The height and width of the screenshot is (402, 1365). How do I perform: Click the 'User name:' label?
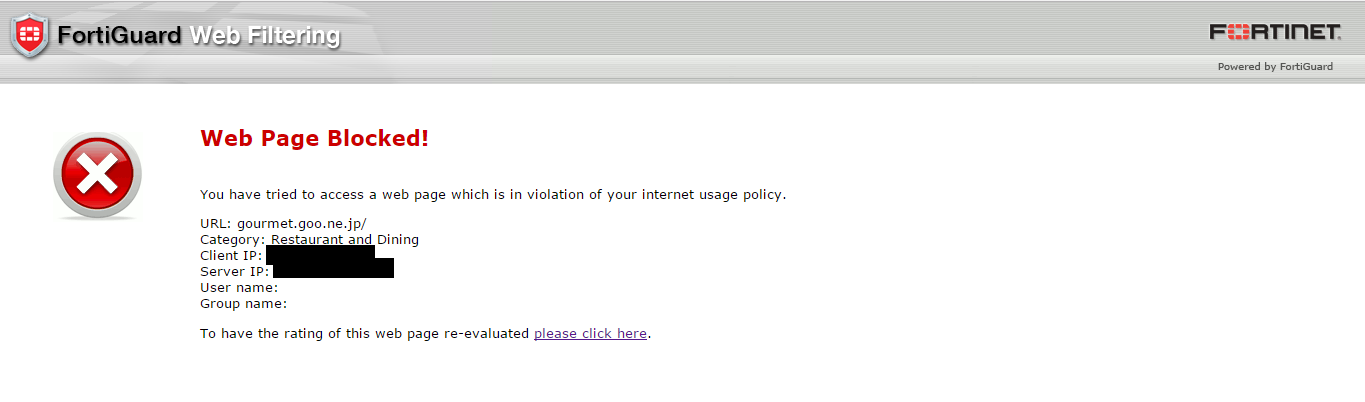(x=239, y=288)
